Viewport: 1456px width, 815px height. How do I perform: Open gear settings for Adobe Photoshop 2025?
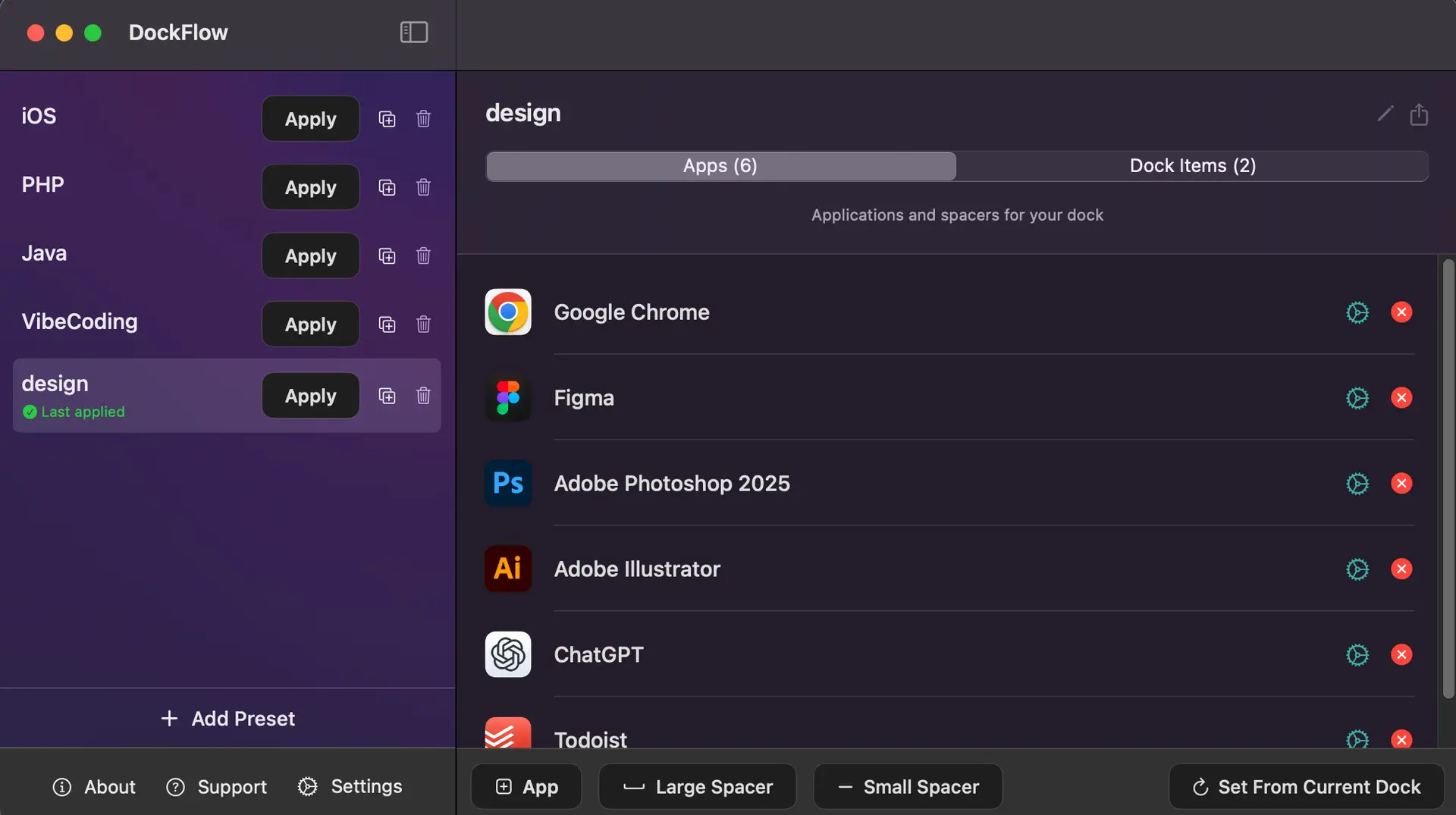(1357, 483)
